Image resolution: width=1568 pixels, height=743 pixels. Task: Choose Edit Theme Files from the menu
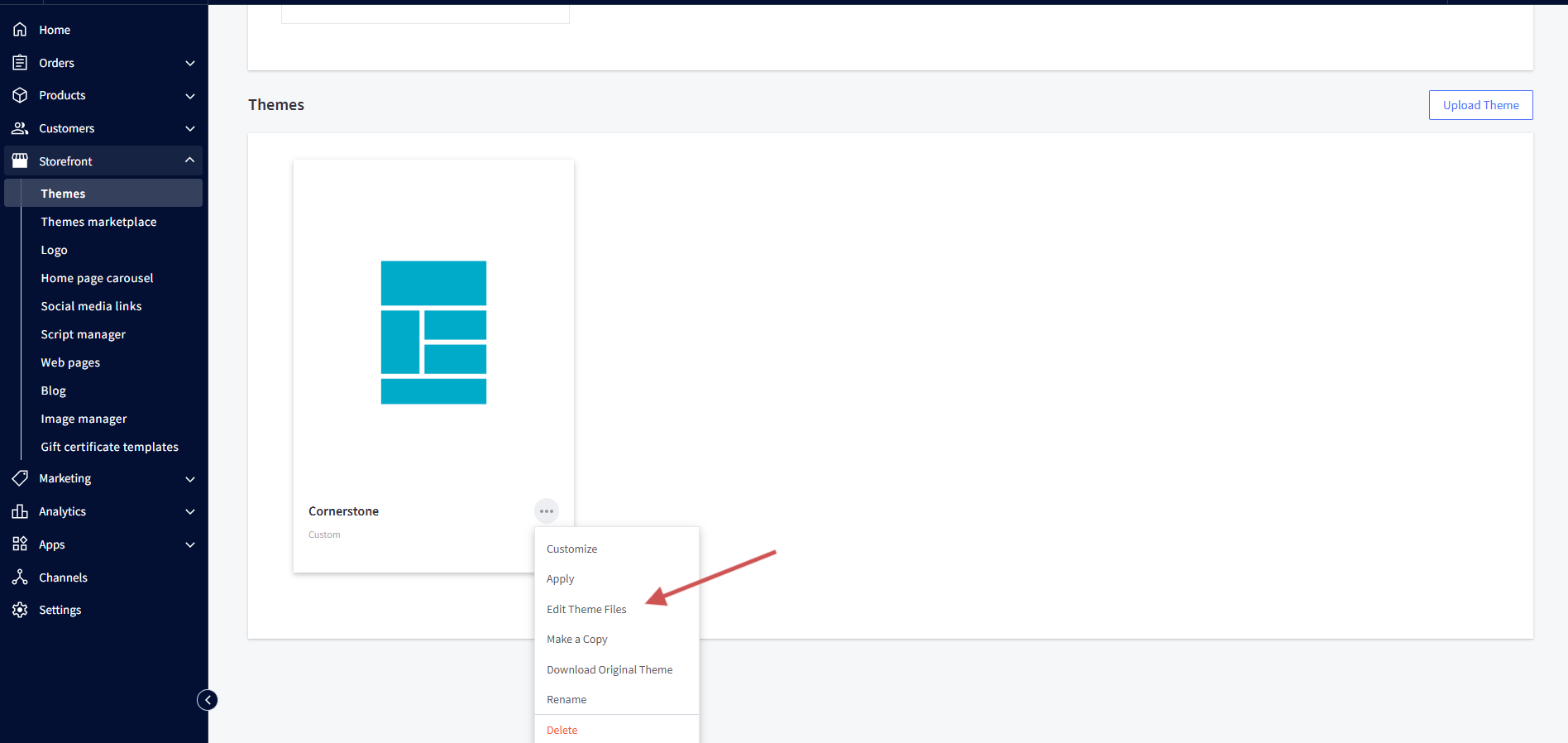[586, 610]
